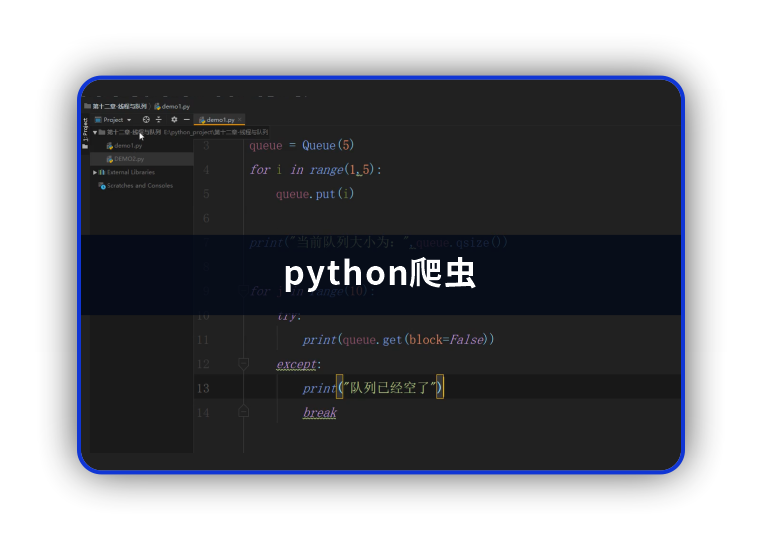Toggle code fold marker on line 14
This screenshot has height=550, width=762.
point(243,411)
